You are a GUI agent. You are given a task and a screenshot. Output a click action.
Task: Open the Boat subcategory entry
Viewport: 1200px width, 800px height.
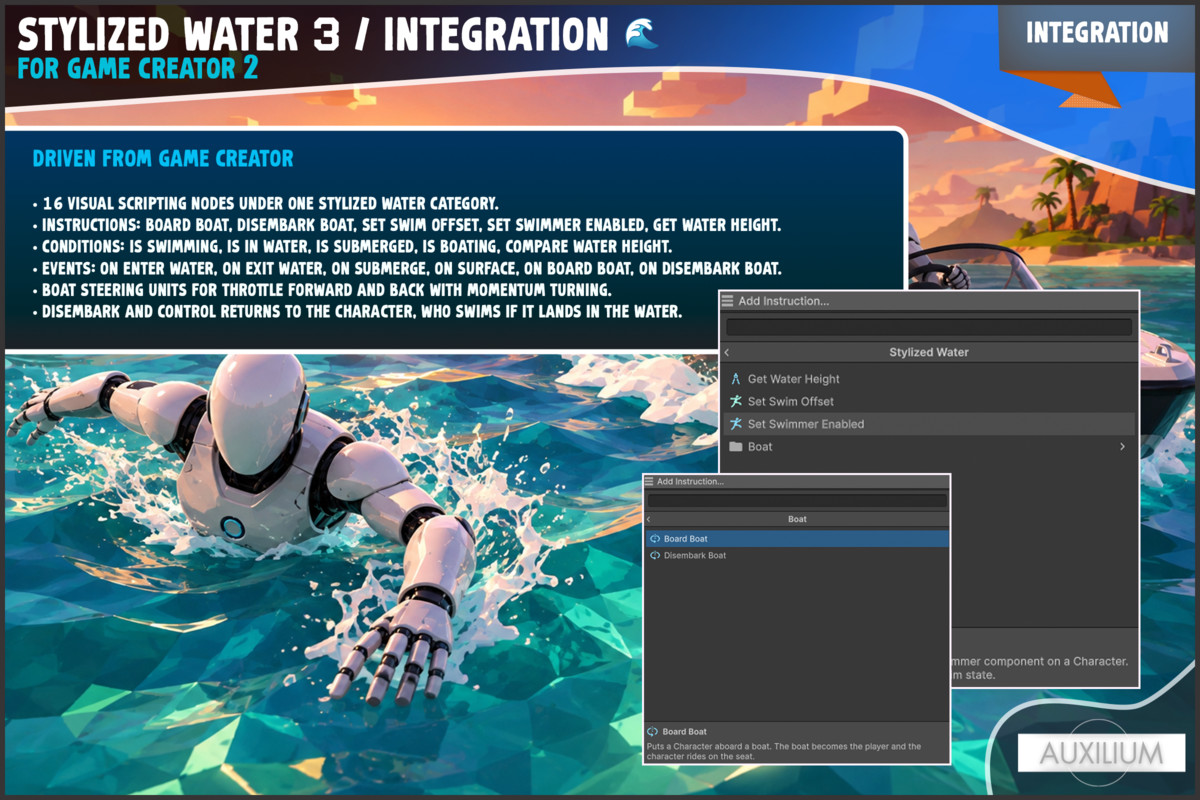929,447
